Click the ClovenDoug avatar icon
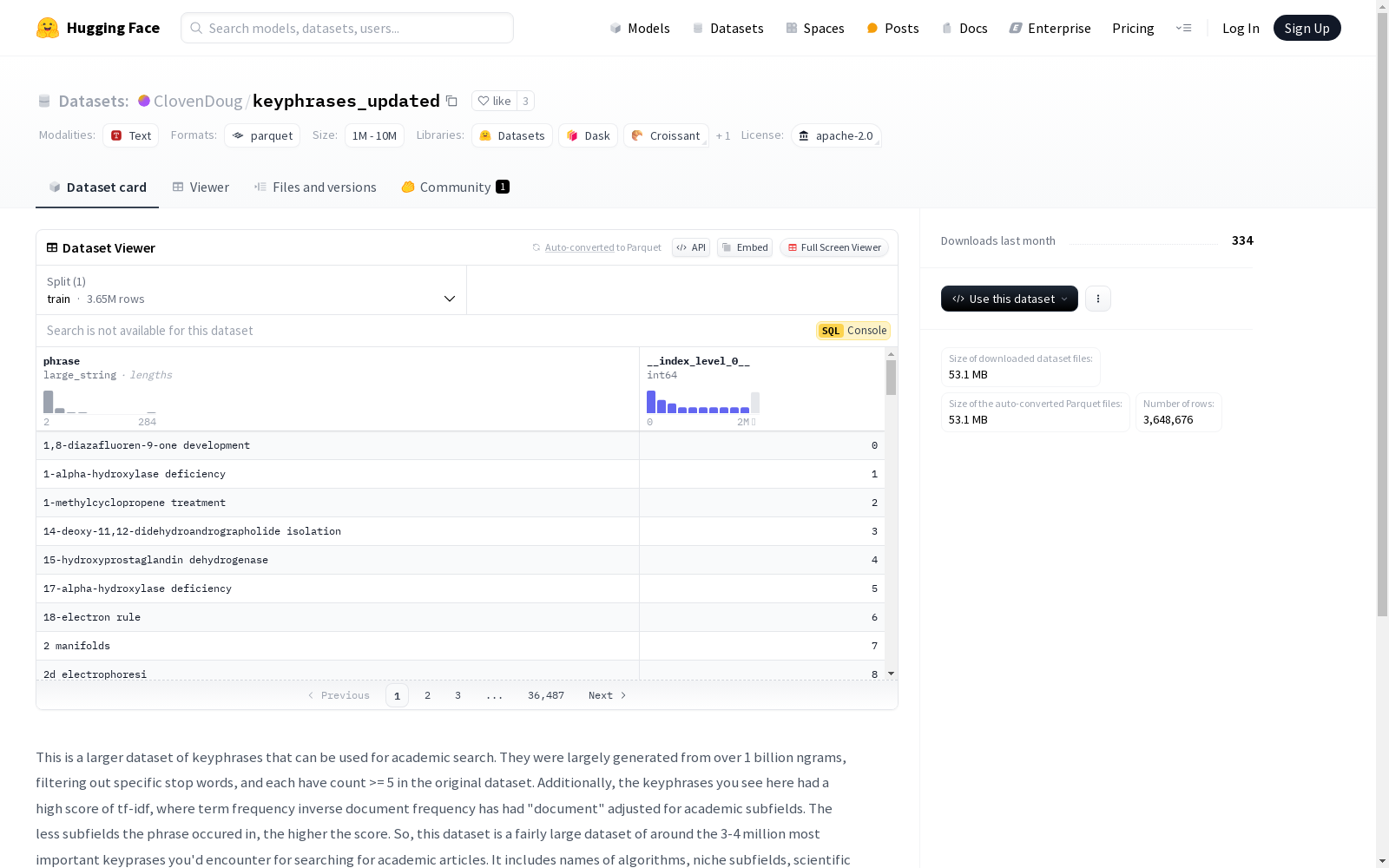The width and height of the screenshot is (1389, 868). (144, 101)
